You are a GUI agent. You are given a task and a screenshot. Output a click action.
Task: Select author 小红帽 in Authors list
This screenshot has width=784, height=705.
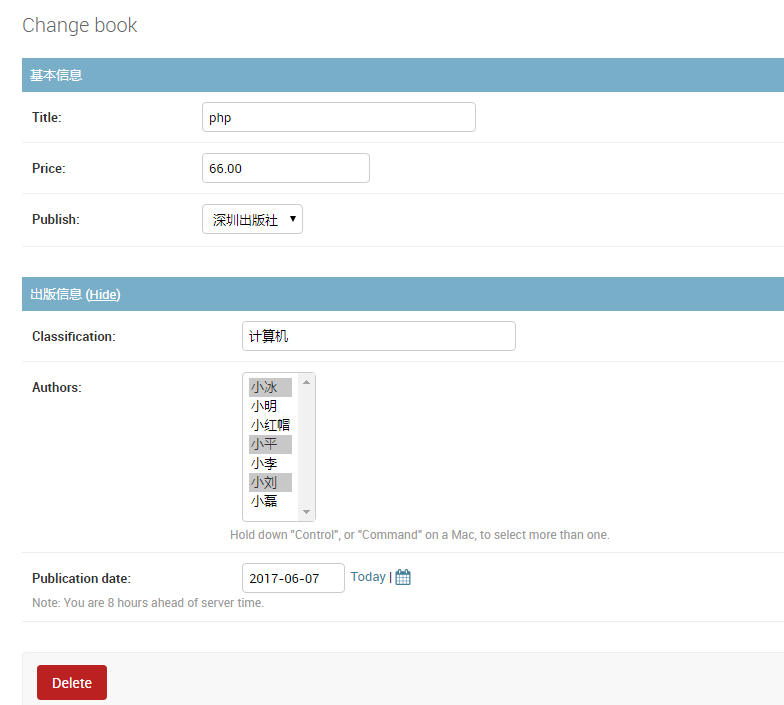270,426
